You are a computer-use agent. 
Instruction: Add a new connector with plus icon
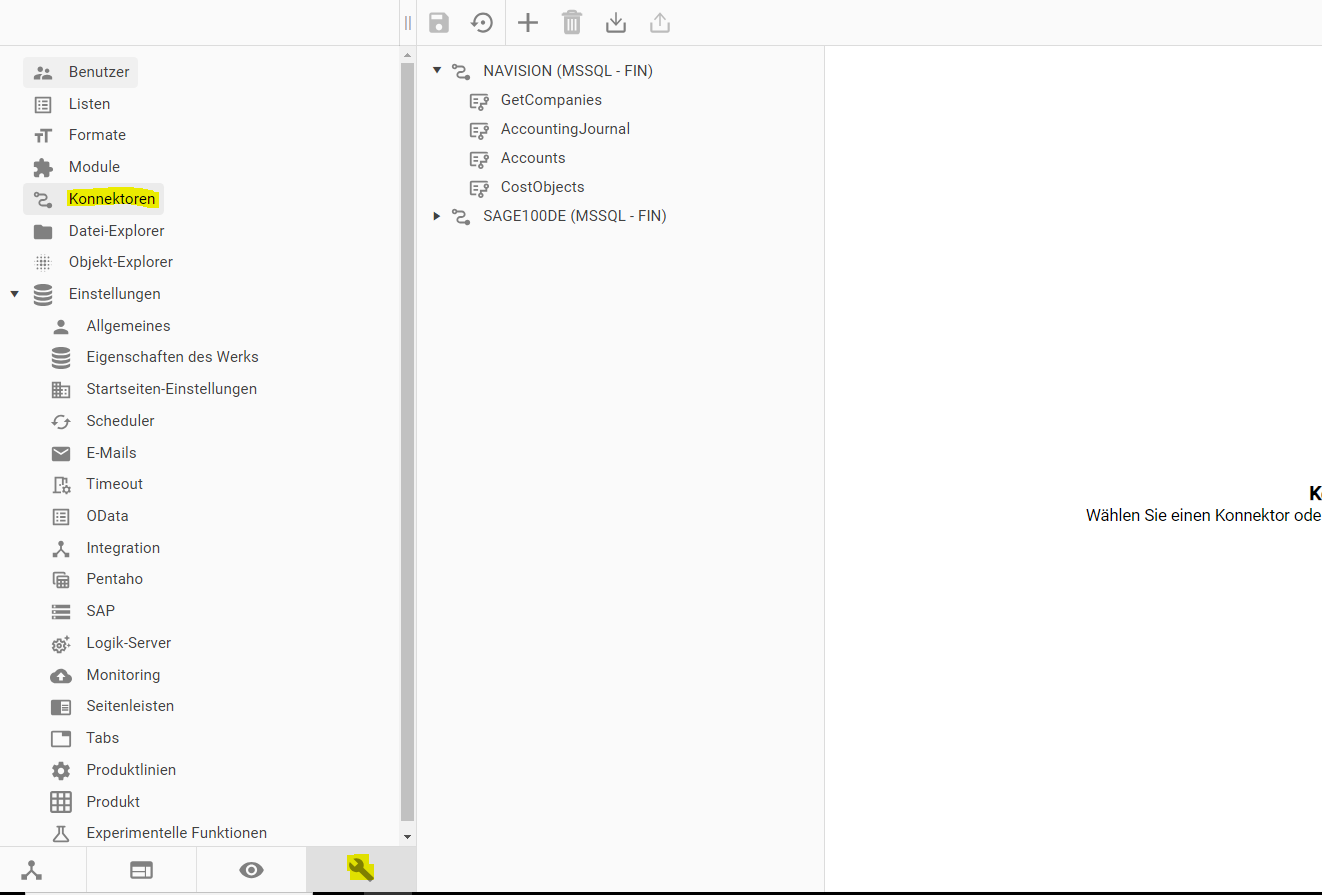527,23
